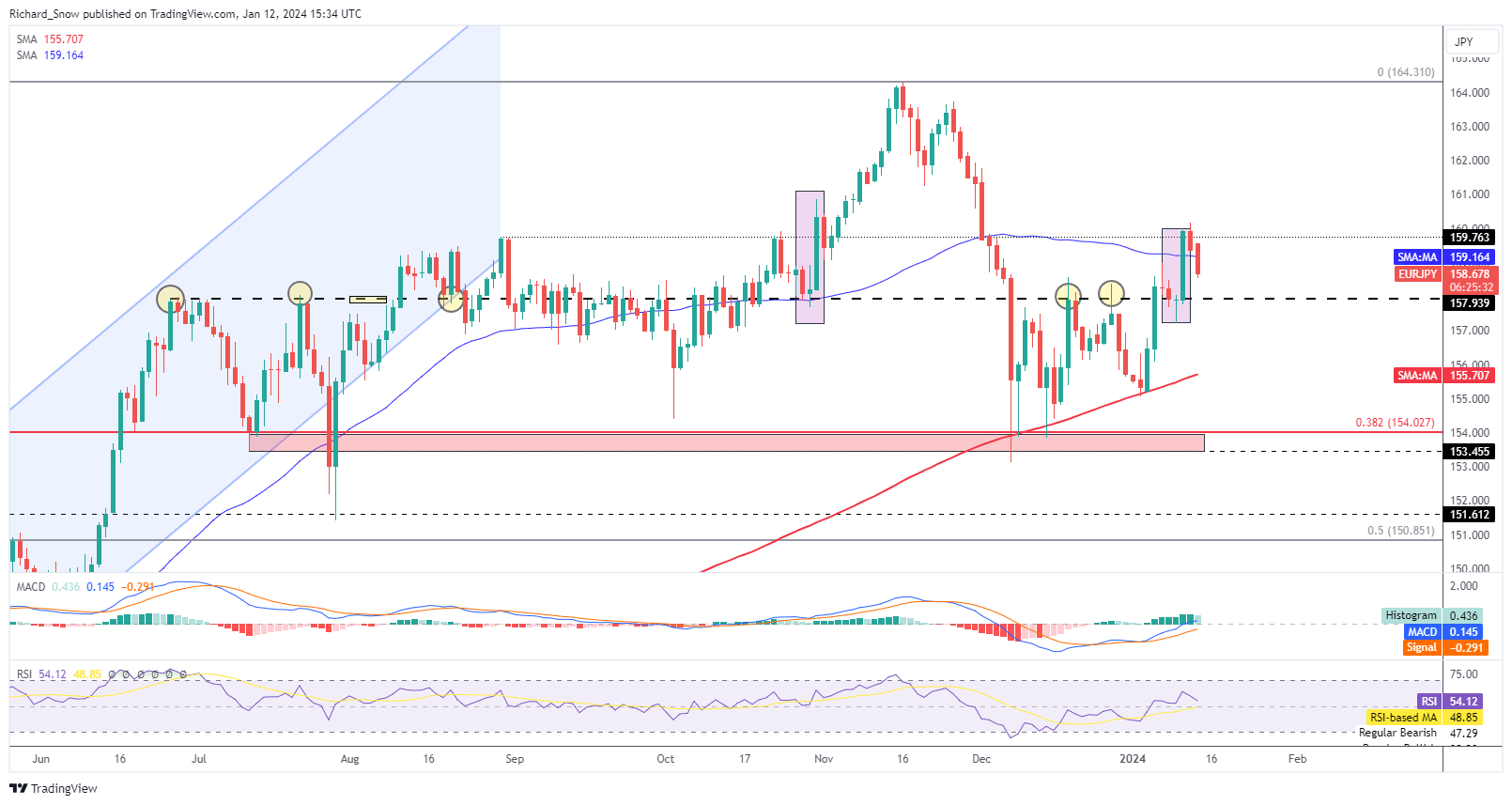Click the Oct label on time axis
Viewport: 1512px width, 805px height.
tap(665, 759)
